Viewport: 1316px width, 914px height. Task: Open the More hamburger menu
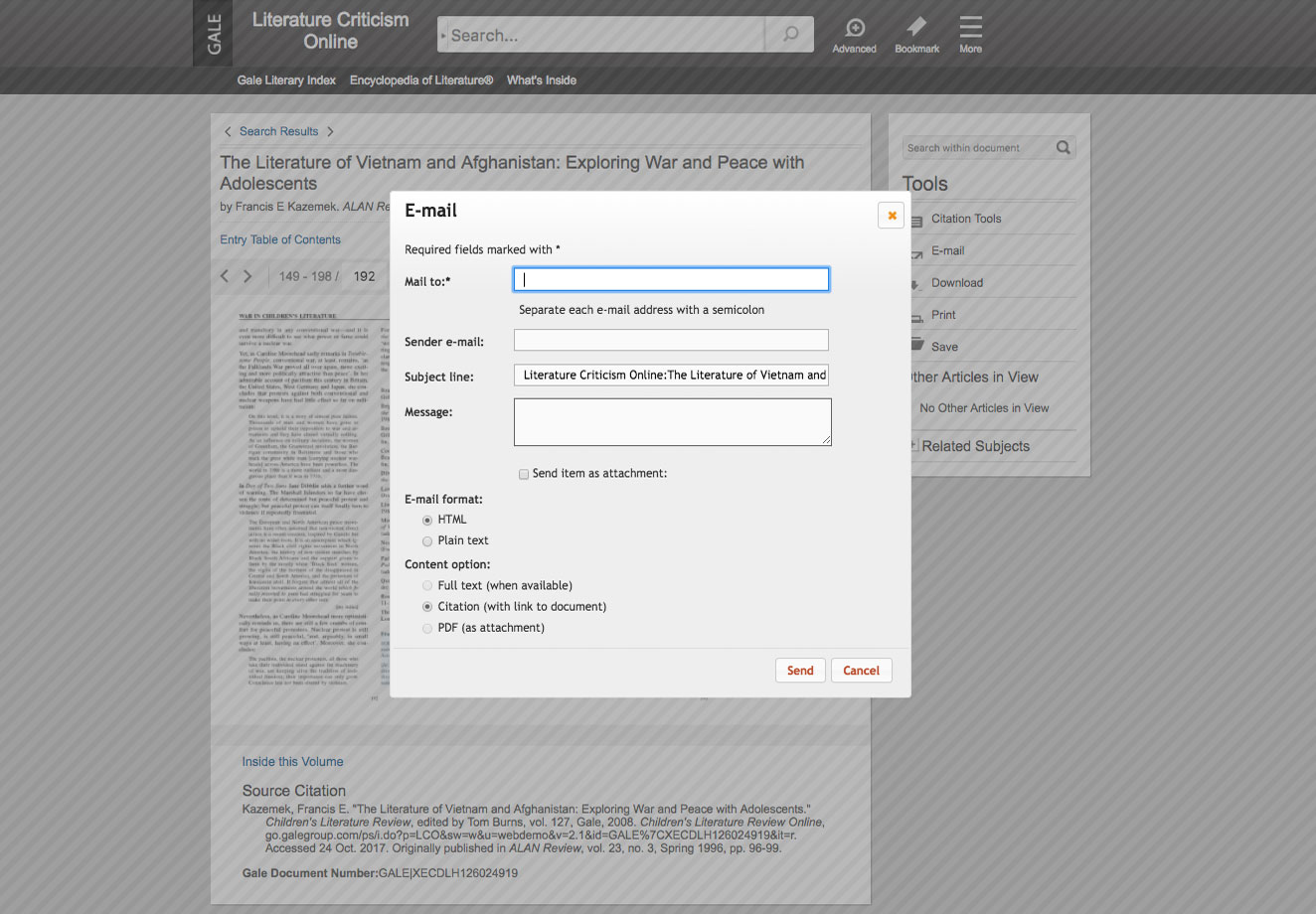click(x=971, y=27)
